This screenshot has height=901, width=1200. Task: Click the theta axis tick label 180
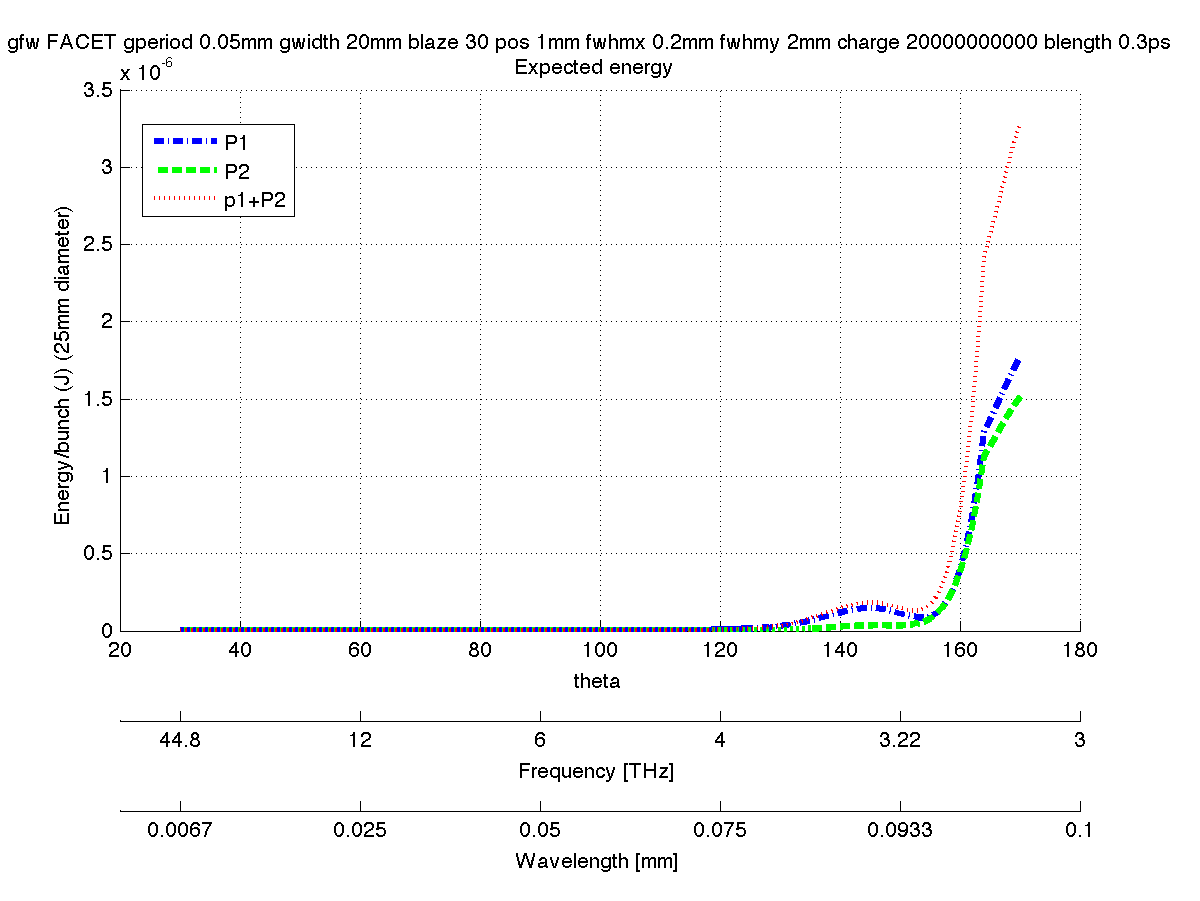click(x=1080, y=650)
